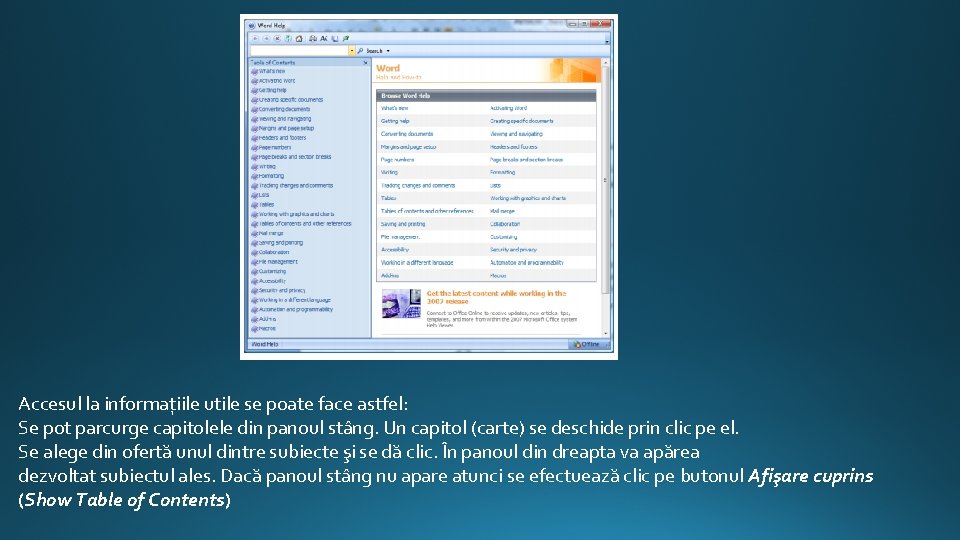The width and height of the screenshot is (960, 540).
Task: Open What's new chapter in Table of Contents
Action: tap(268, 71)
